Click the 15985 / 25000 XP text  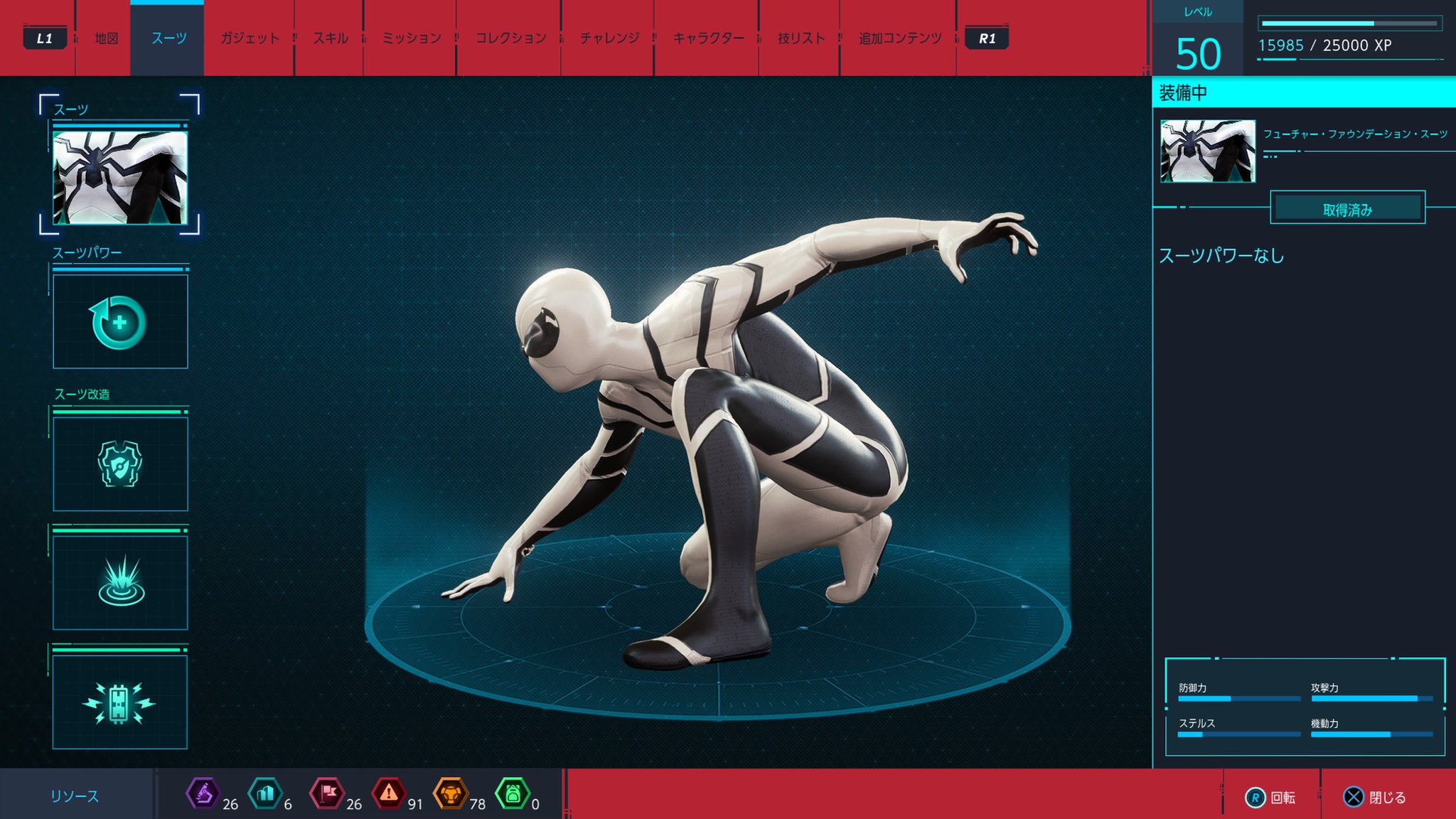pos(1324,45)
